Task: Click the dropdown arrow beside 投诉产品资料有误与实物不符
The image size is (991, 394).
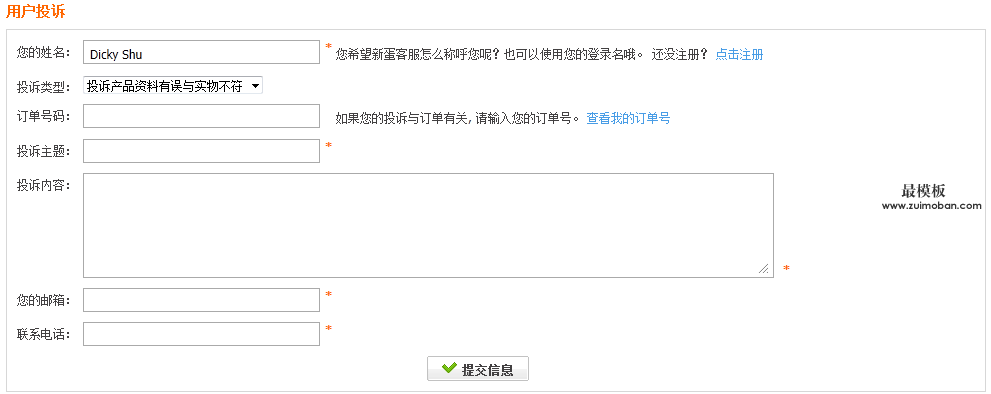Action: 255,86
